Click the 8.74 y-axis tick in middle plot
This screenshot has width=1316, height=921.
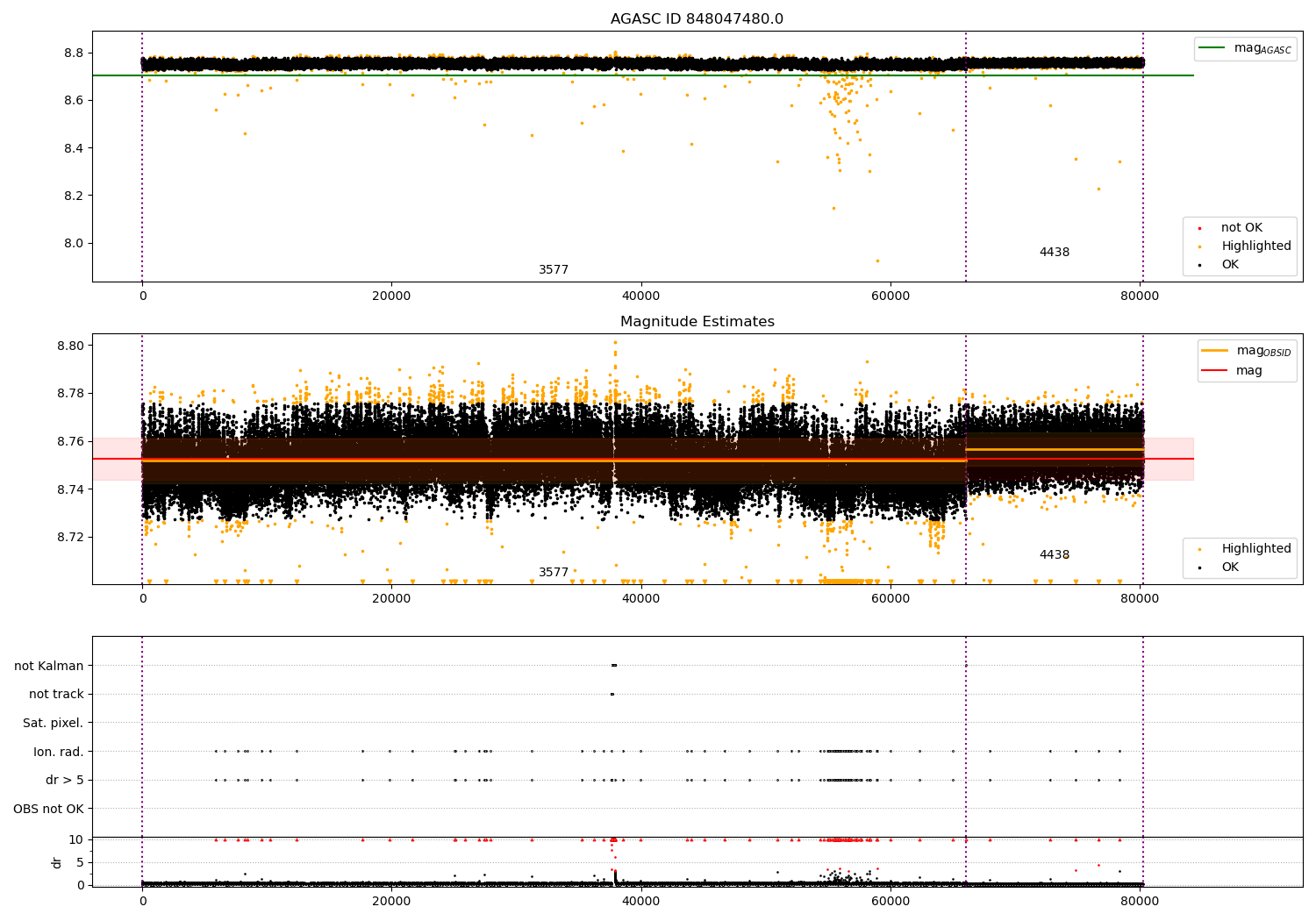(x=70, y=489)
